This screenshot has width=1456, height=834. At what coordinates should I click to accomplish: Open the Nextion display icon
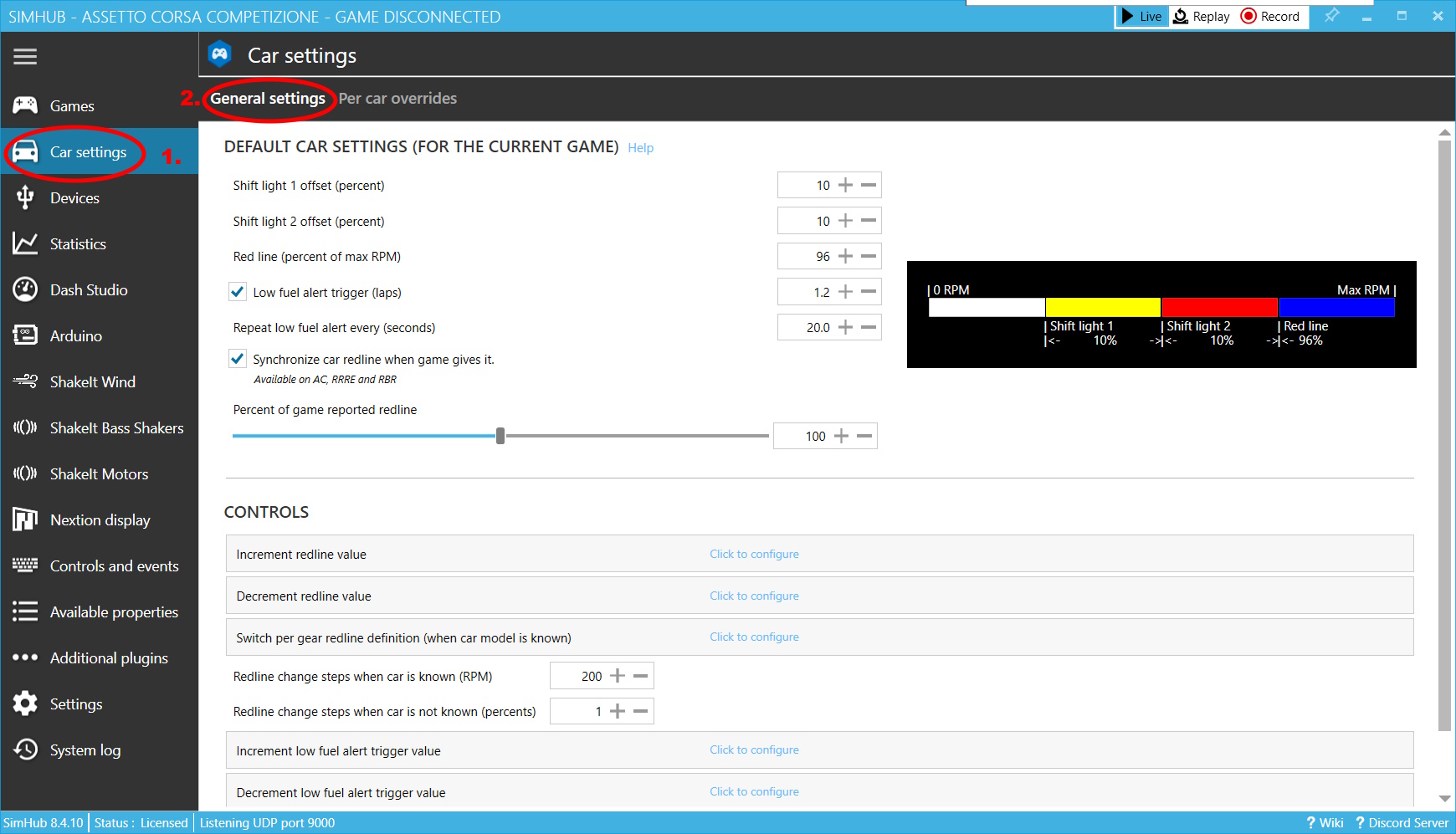25,519
